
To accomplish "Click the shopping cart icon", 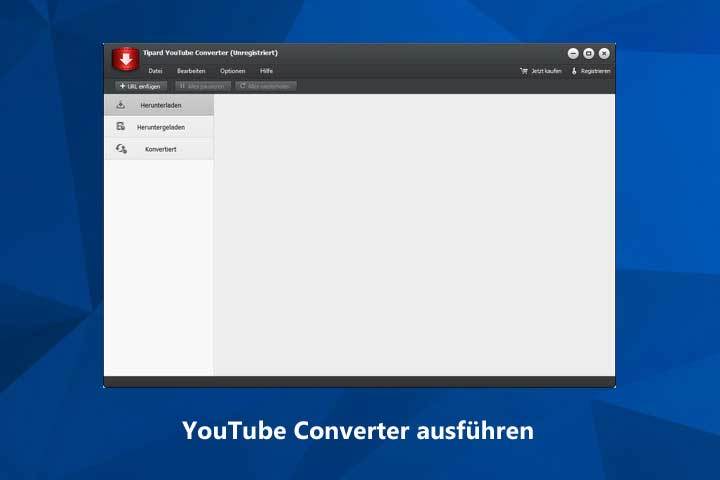I will [524, 71].
